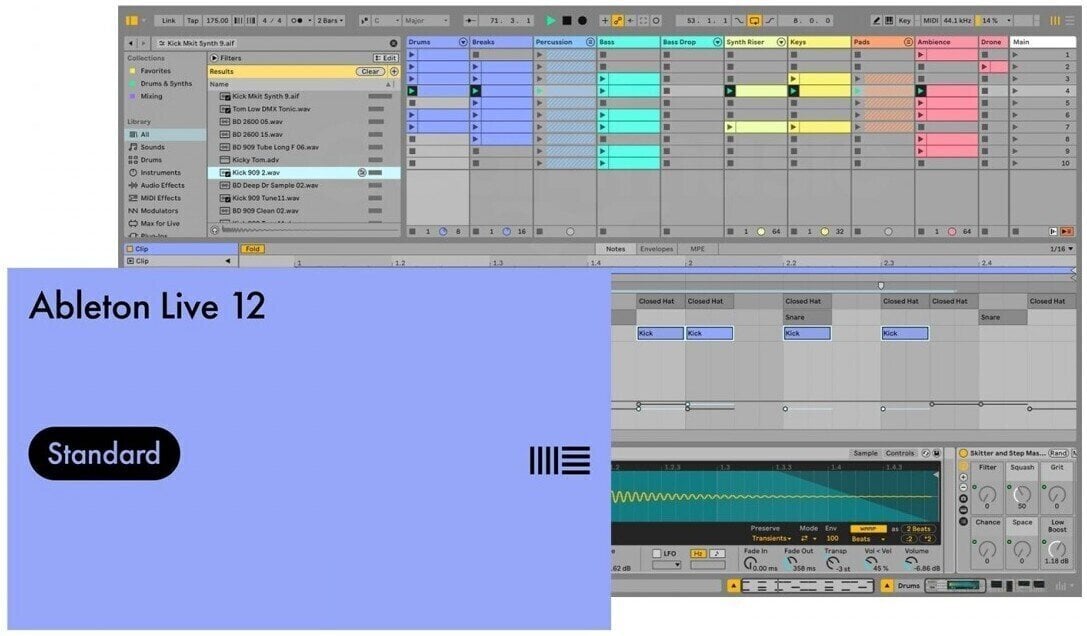Screen dimensions: 1087x636
Task: Open the Controls tab in Simpler
Action: (900, 453)
